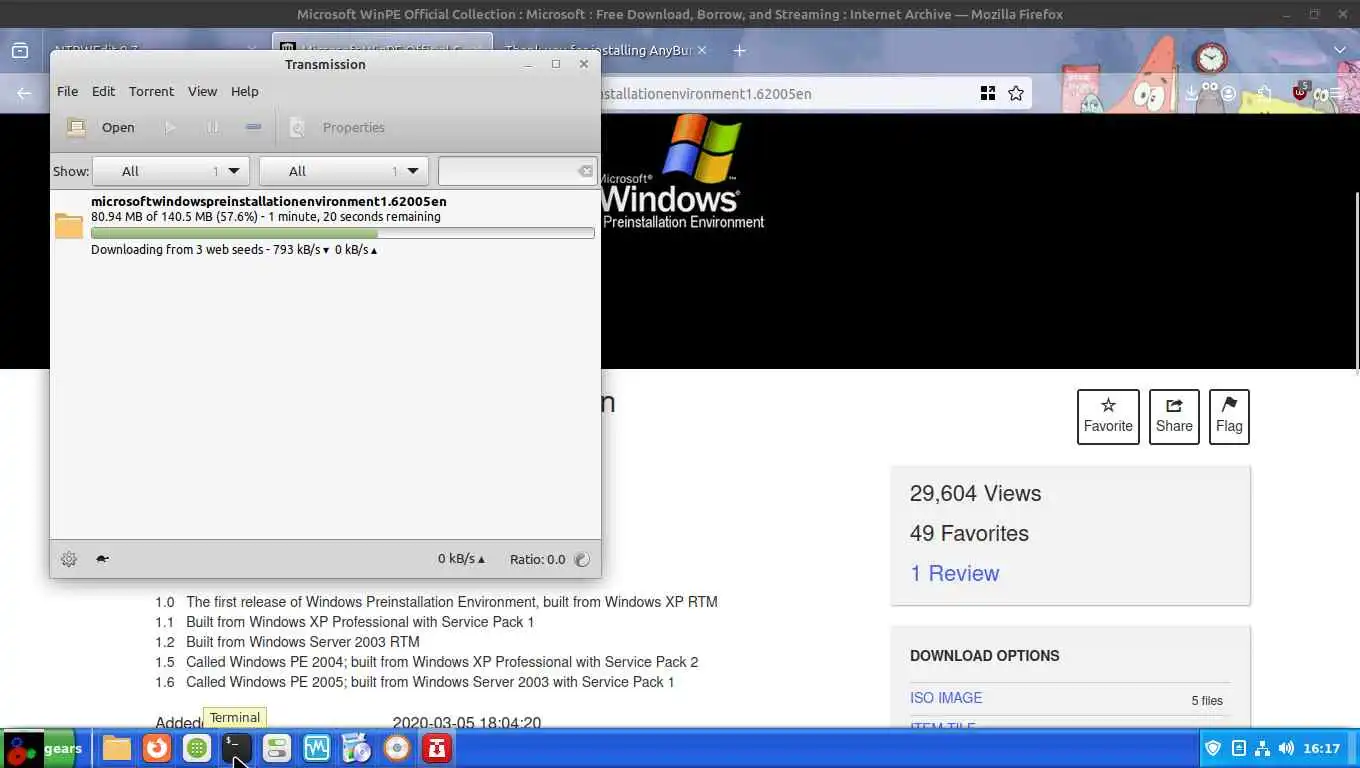This screenshot has width=1360, height=768.
Task: Open a new Firefox tab
Action: pos(739,50)
